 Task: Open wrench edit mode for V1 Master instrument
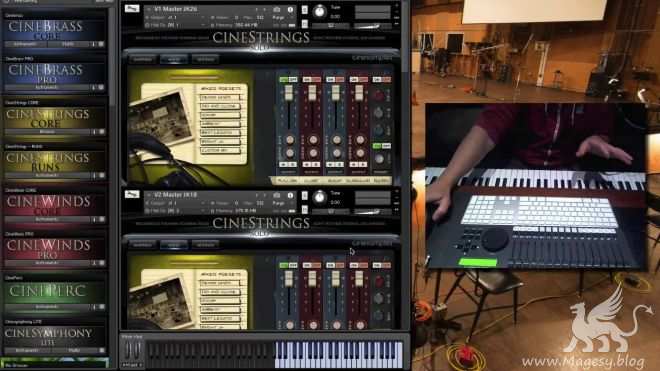pos(132,8)
